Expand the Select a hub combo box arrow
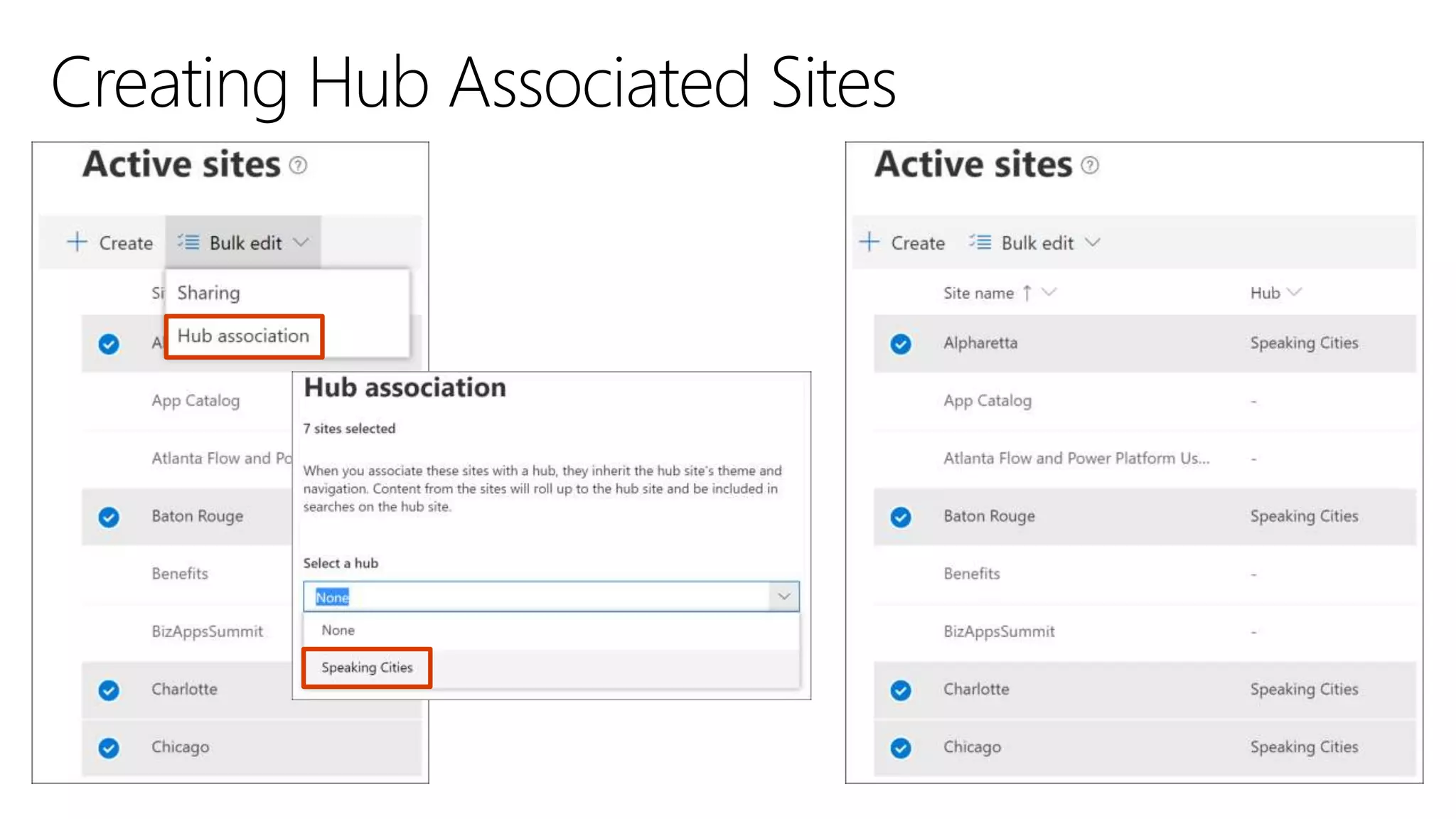Viewport: 1456px width, 819px height. click(783, 596)
